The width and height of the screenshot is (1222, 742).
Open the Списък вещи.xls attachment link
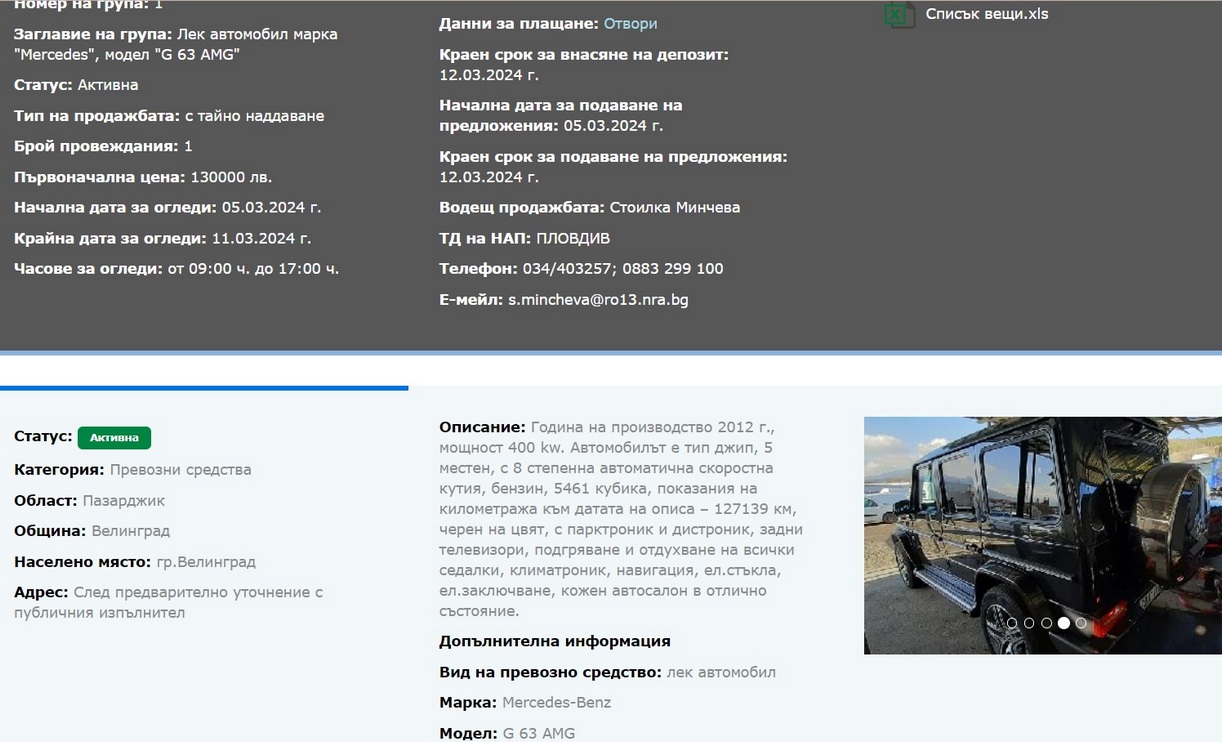click(986, 14)
